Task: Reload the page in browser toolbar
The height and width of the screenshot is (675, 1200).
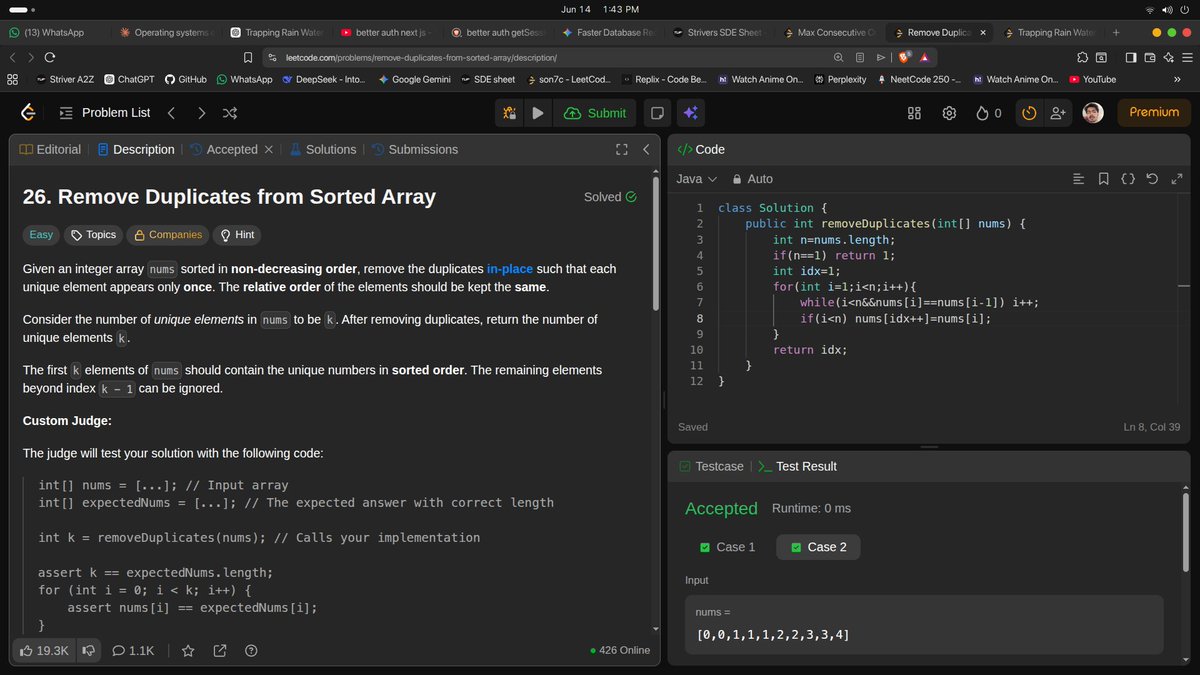Action: 49,58
